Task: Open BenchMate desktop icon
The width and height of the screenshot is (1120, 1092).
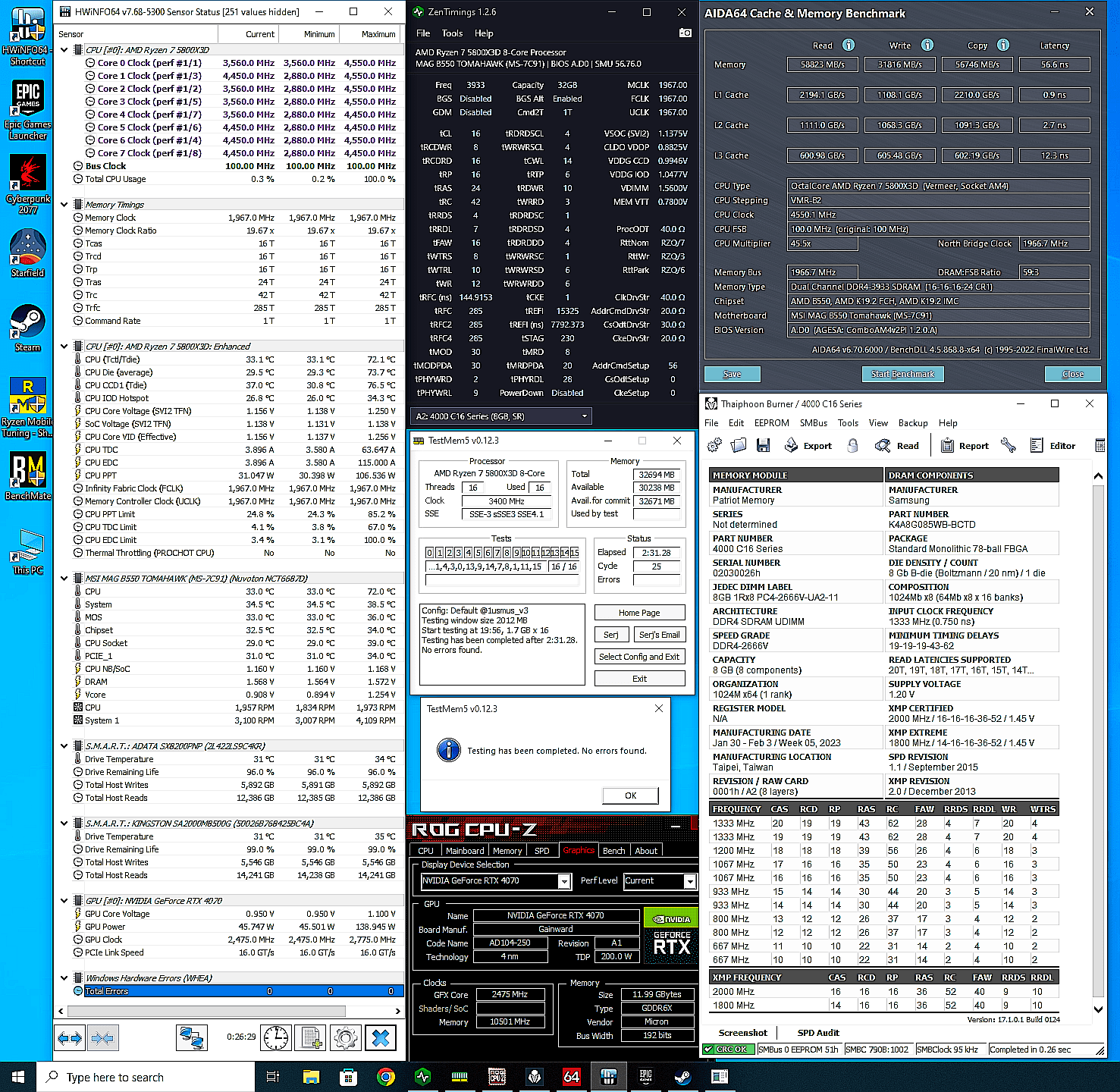Action: 28,475
